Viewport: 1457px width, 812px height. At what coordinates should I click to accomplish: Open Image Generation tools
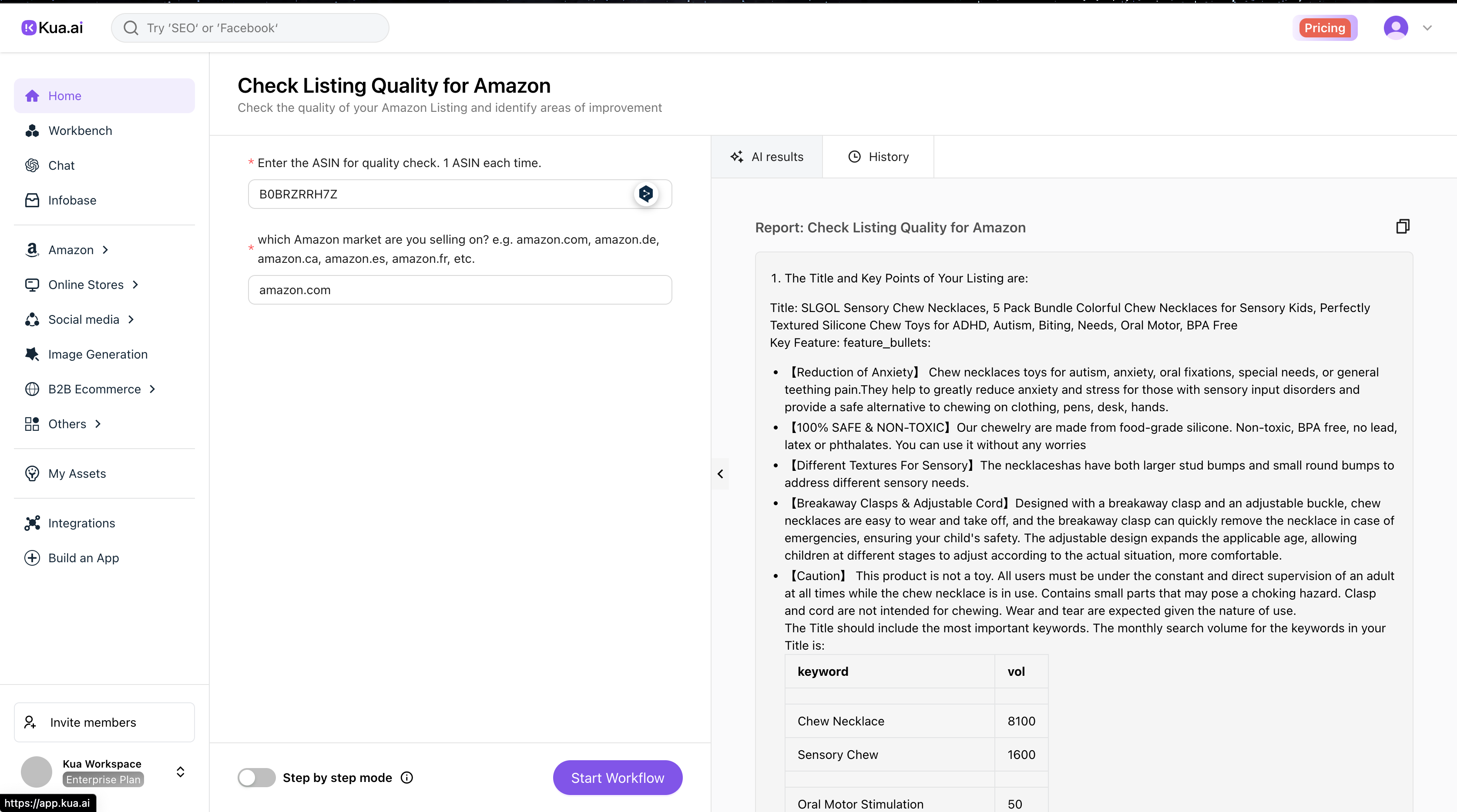click(x=97, y=354)
